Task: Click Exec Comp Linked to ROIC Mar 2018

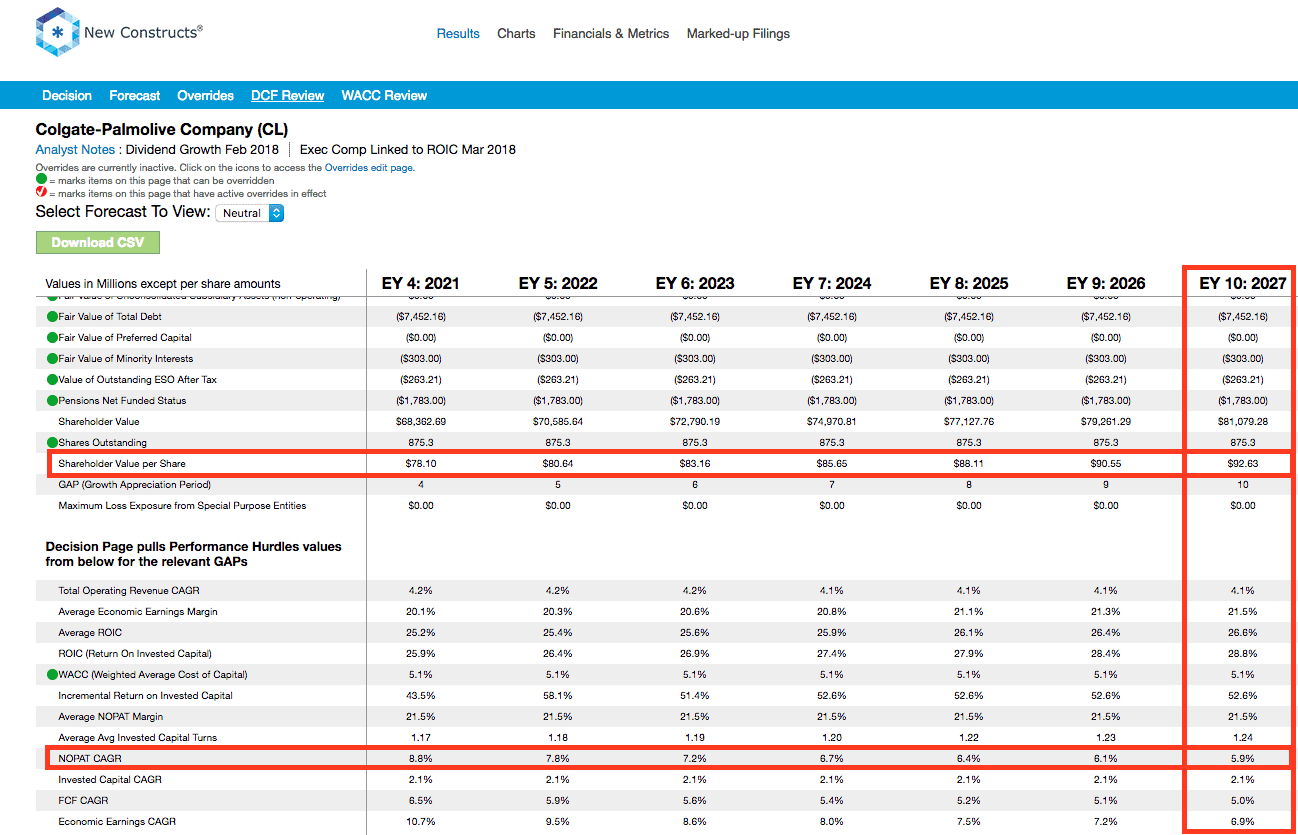Action: 408,149
